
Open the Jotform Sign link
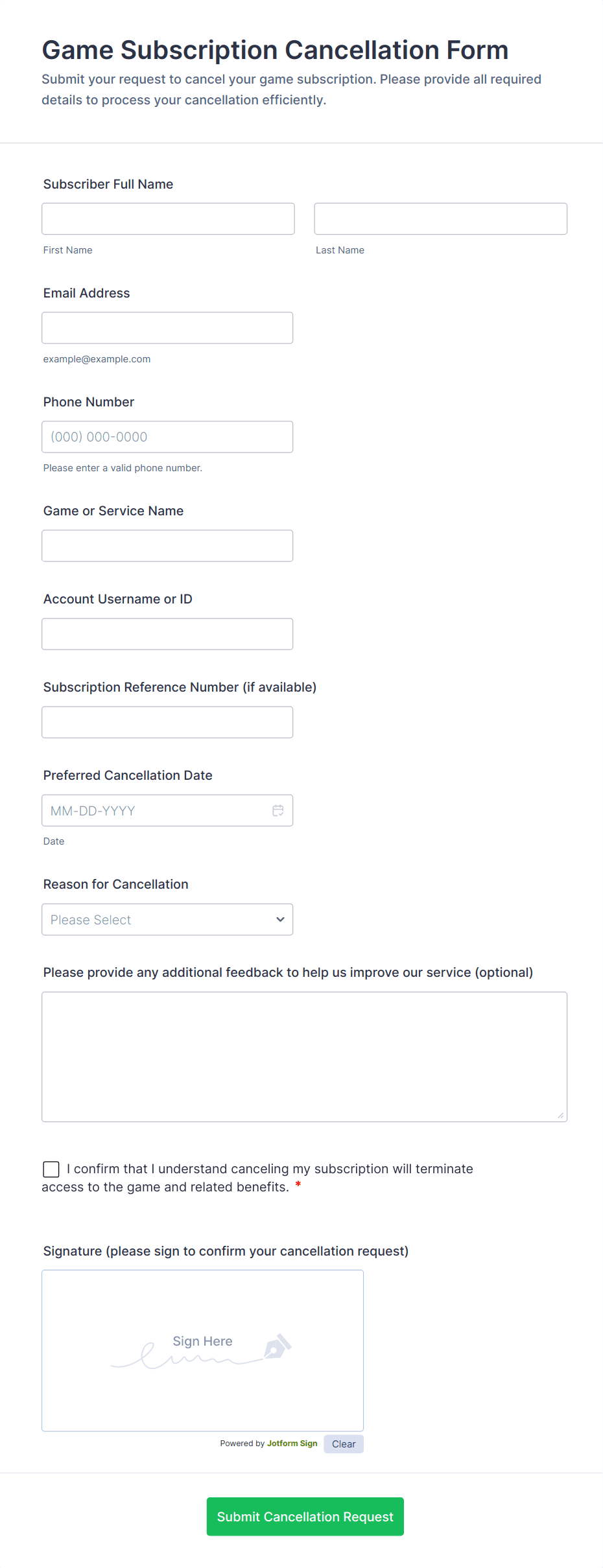point(292,1443)
